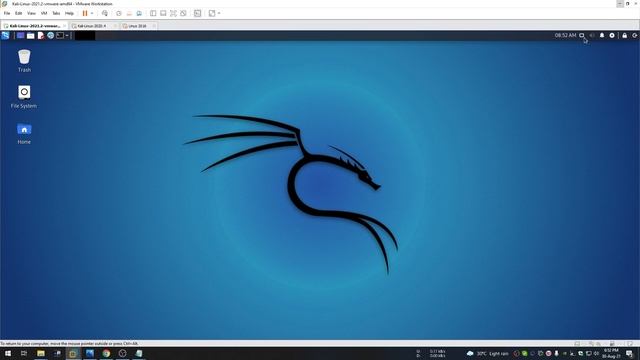Open the VMware Edit menu

pos(19,13)
